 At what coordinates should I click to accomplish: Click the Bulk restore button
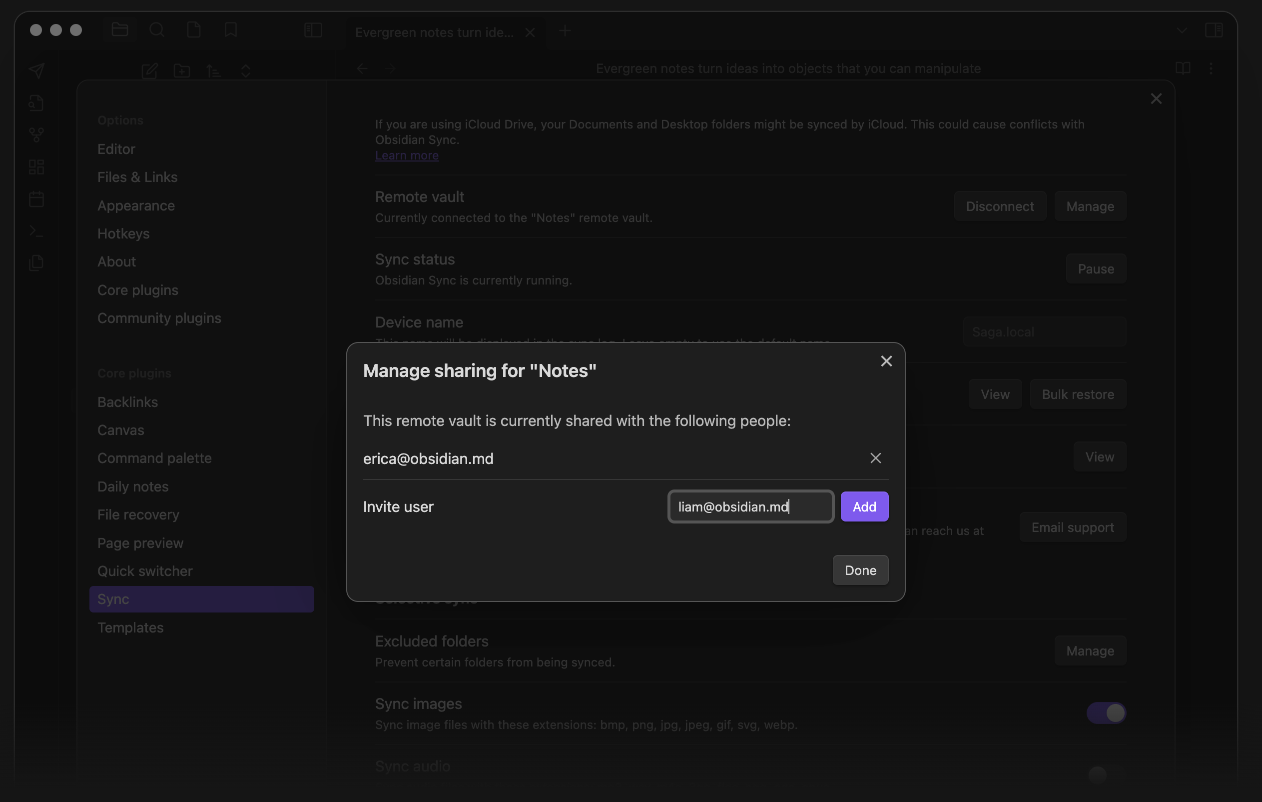point(1078,394)
